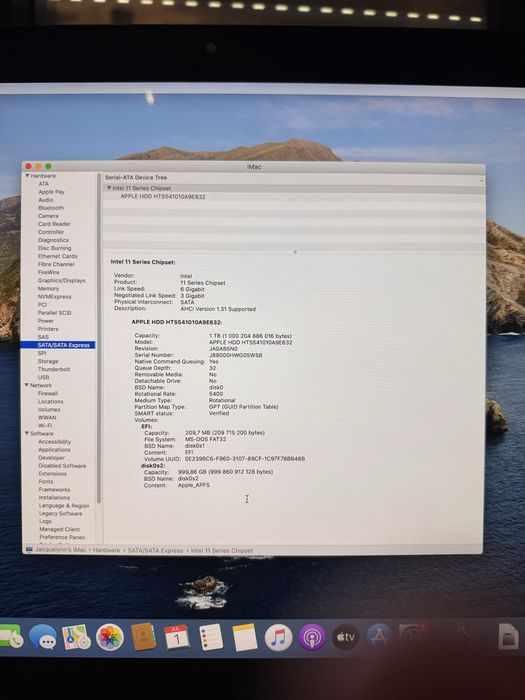The image size is (525, 700).
Task: Select Audio in the sidebar
Action: pos(46,200)
